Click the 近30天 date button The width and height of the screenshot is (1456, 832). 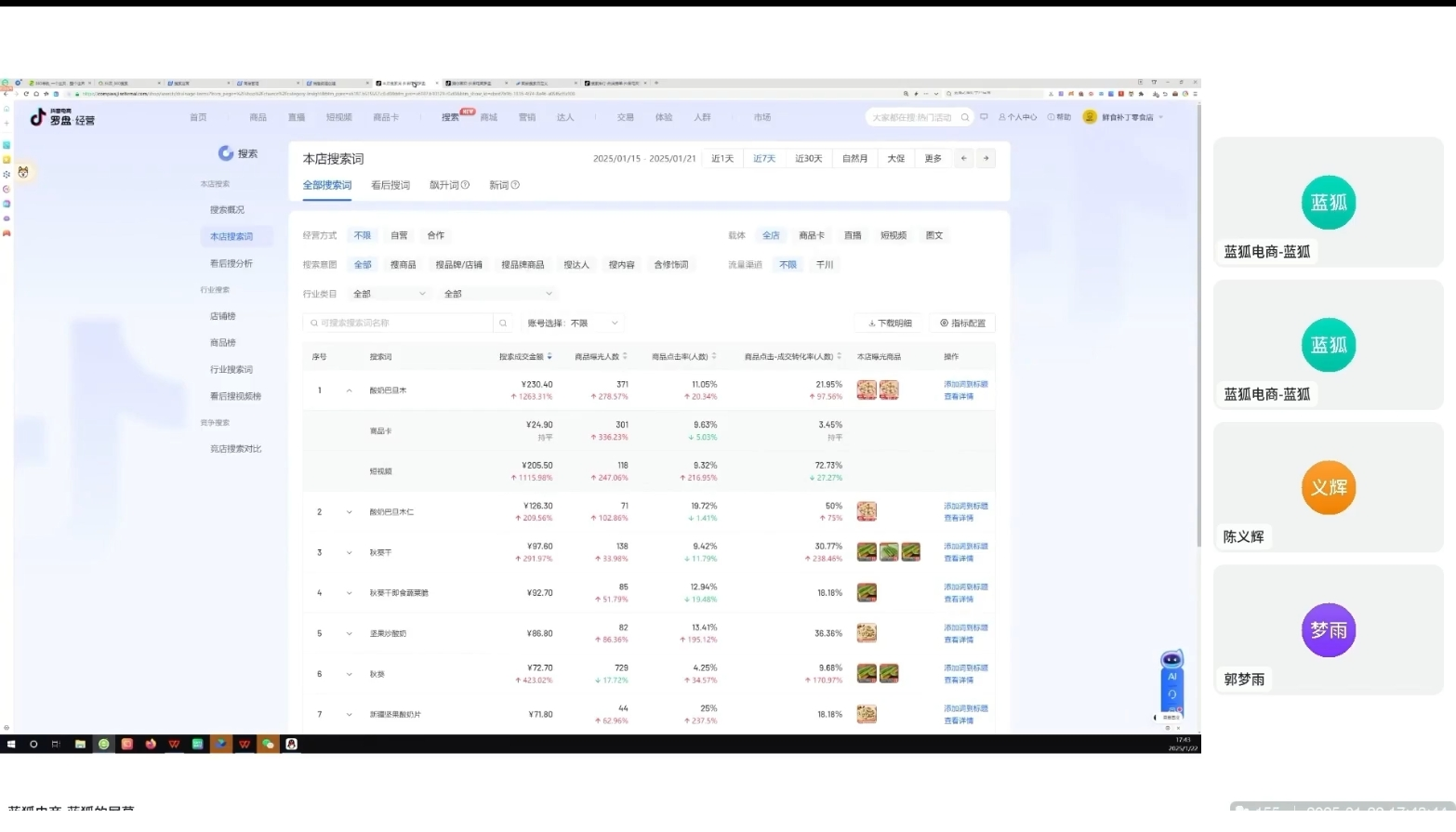[809, 159]
